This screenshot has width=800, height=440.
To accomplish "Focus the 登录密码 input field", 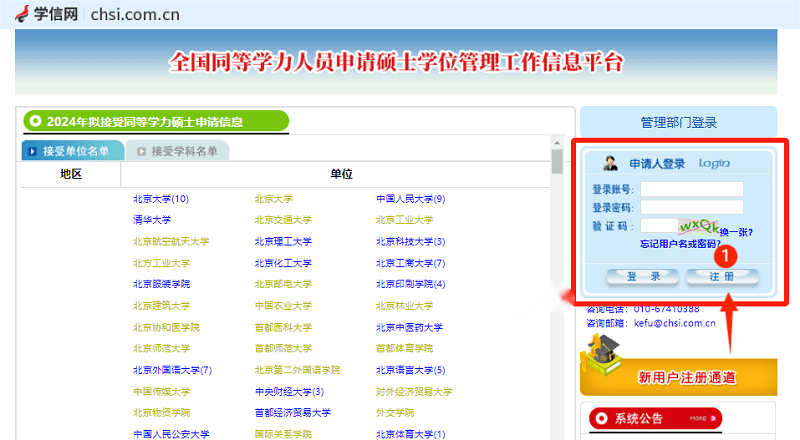I will (691, 208).
